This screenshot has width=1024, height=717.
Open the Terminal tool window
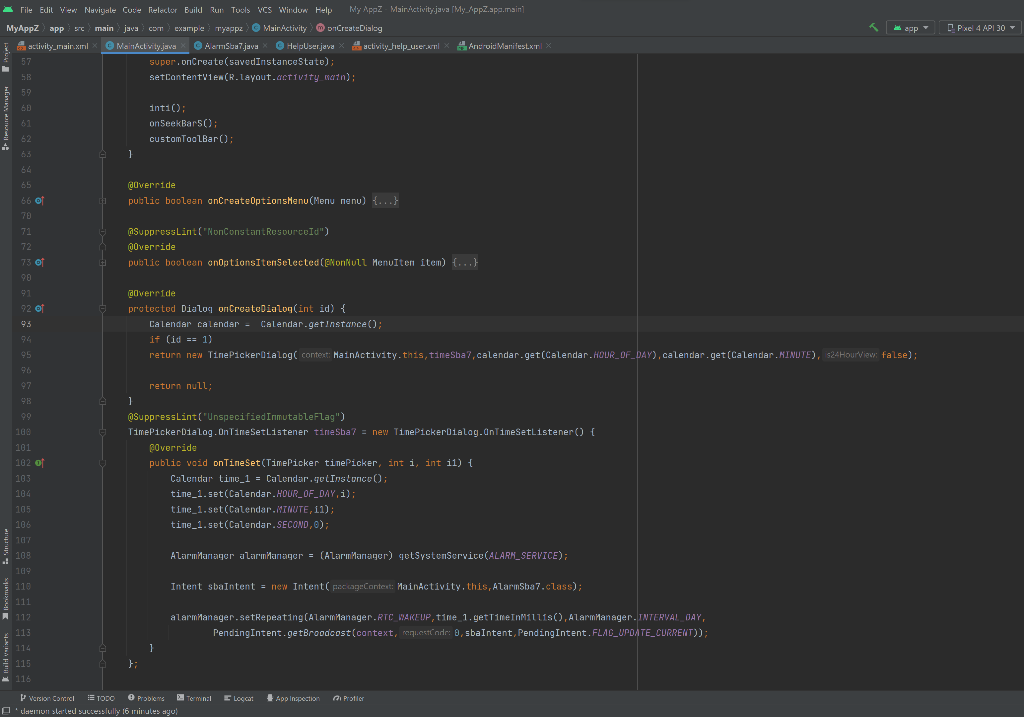tap(196, 698)
